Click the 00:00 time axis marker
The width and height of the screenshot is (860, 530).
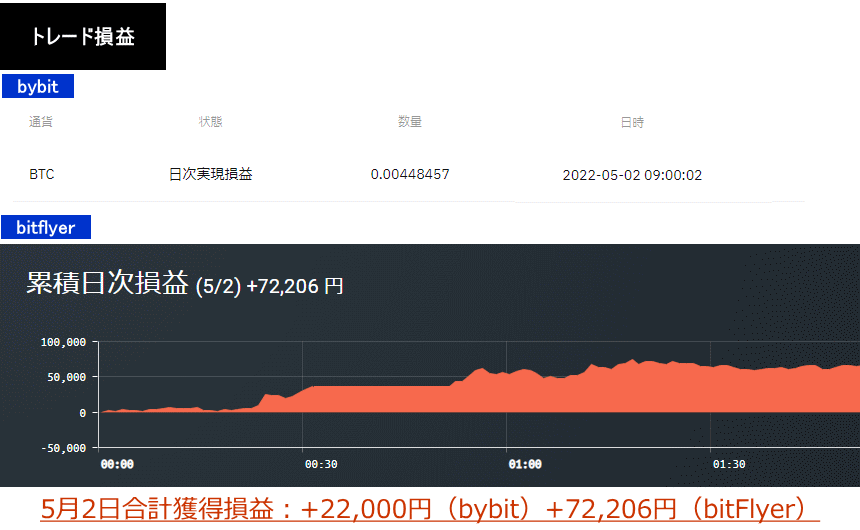pos(117,464)
